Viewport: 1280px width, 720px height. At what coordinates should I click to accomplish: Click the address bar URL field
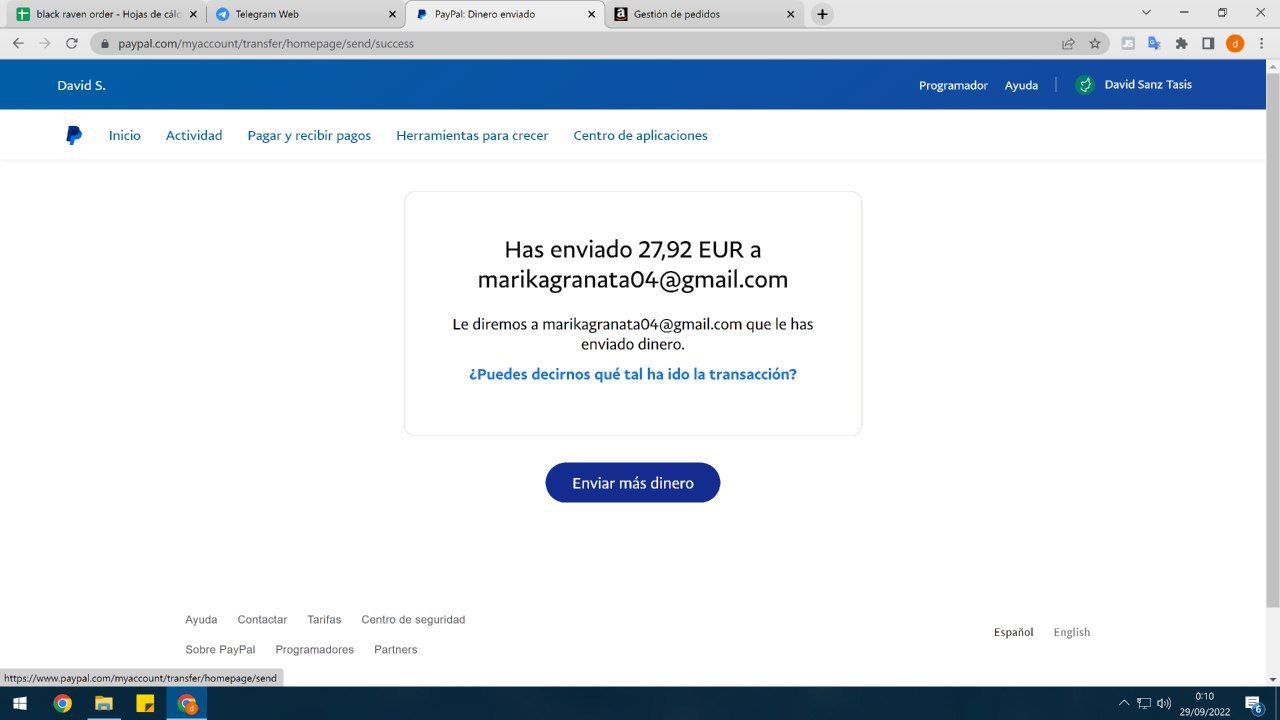(580, 43)
